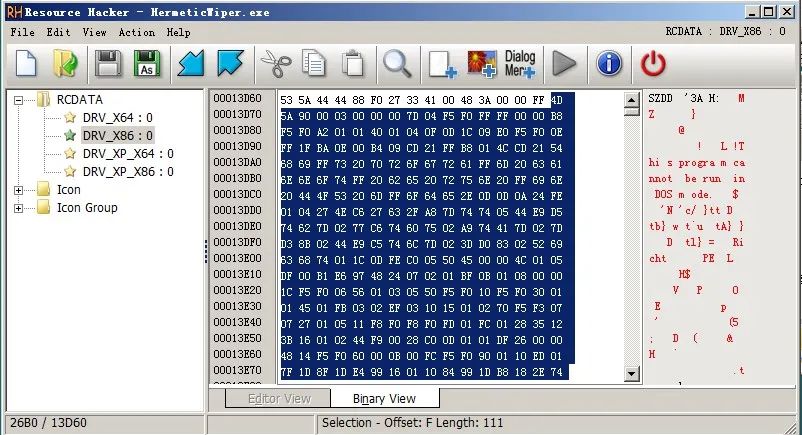Click the Save icon in toolbar

click(107, 64)
